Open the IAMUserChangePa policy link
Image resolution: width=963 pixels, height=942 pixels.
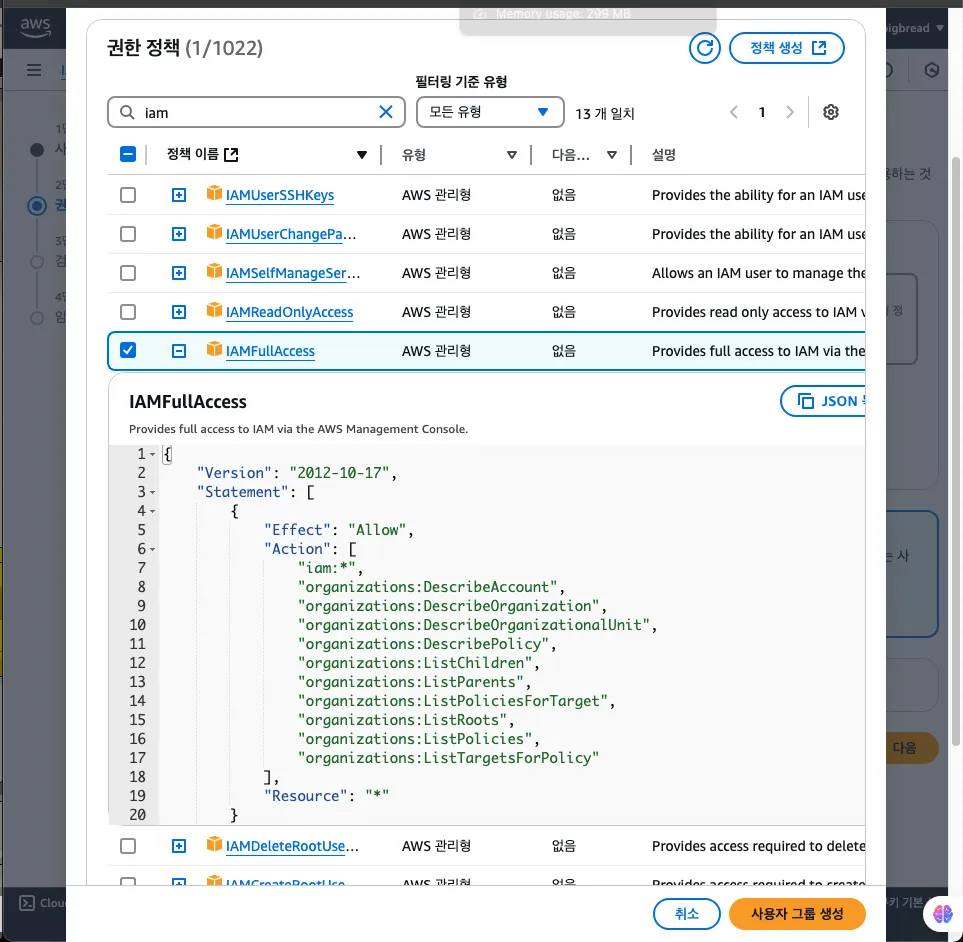click(x=290, y=234)
